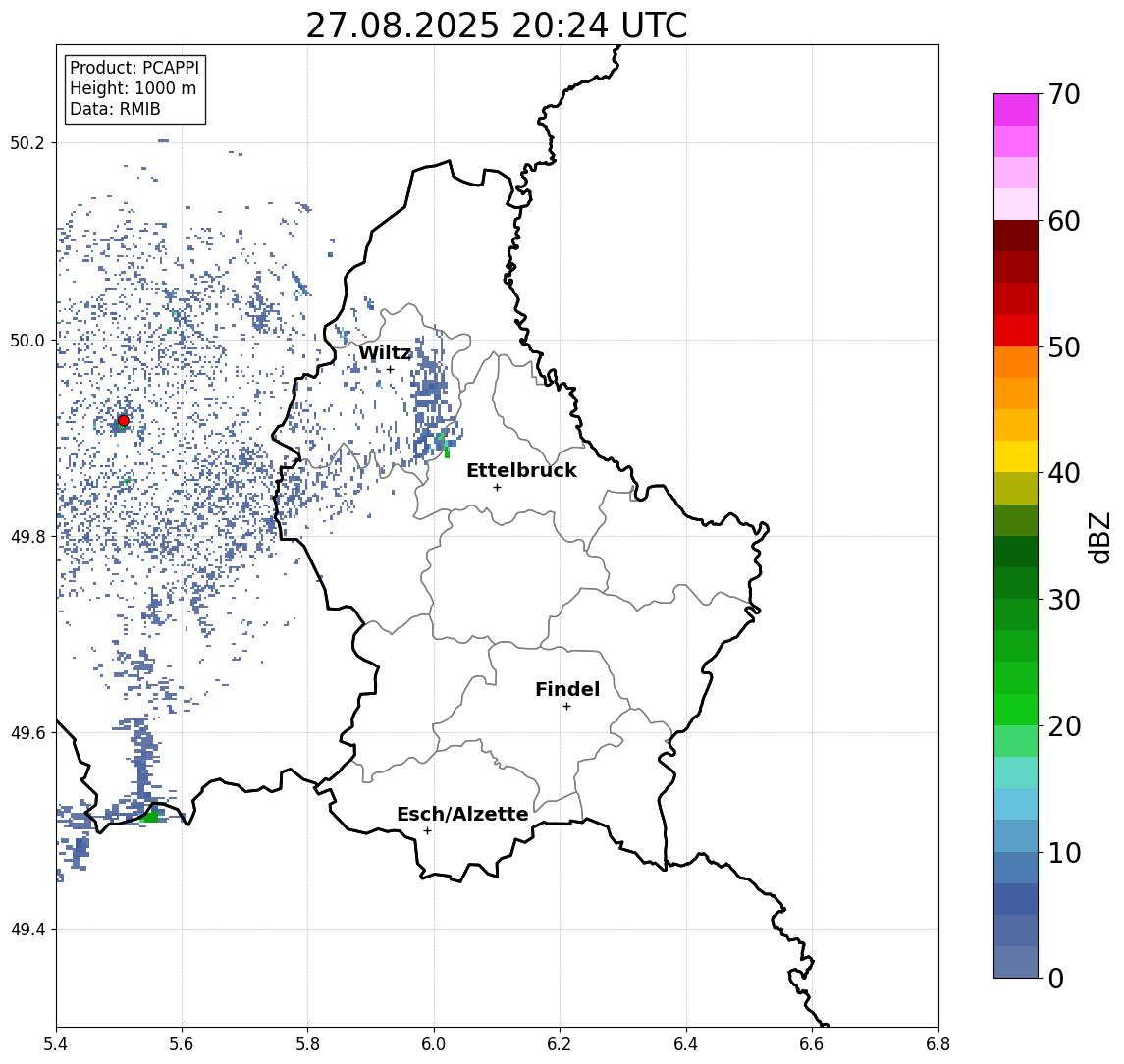Click the cross marker under Wiltz
Screen dimensions: 1124x1064
390,369
